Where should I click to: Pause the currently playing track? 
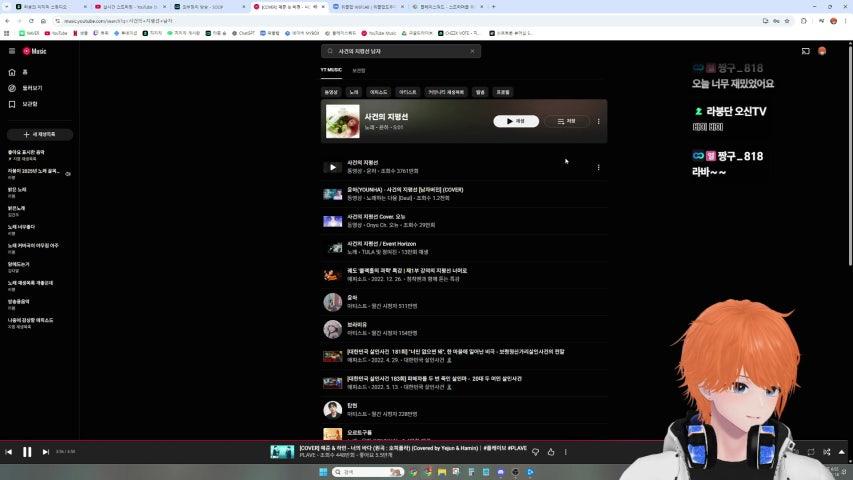coord(27,452)
